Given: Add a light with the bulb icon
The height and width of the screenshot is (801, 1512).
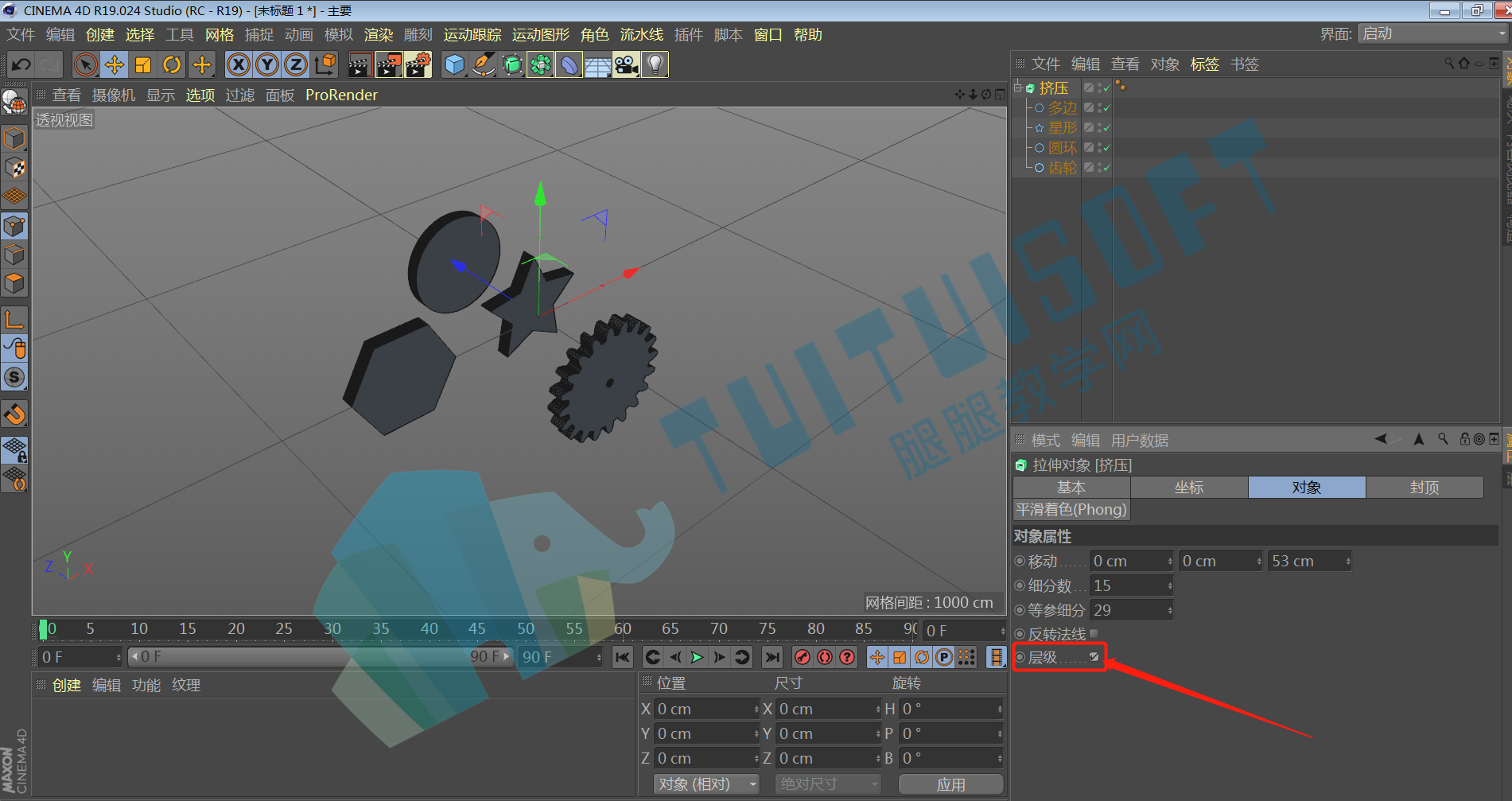Looking at the screenshot, I should pyautogui.click(x=655, y=64).
